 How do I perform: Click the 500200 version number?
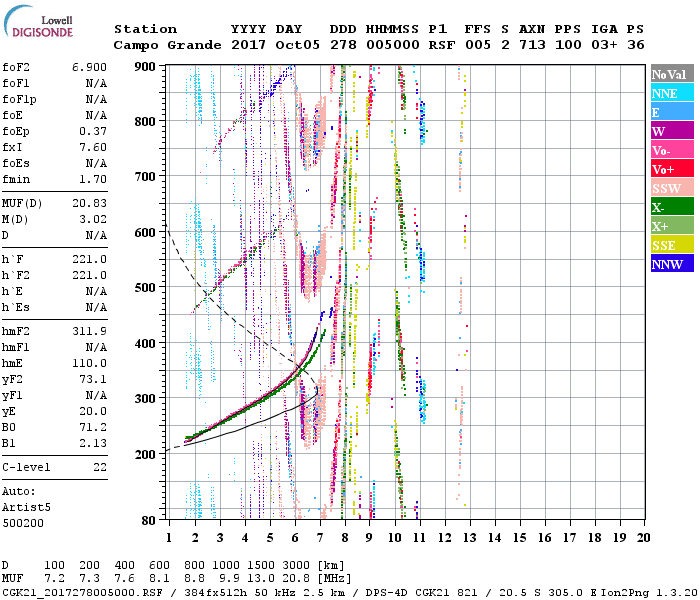[23, 524]
